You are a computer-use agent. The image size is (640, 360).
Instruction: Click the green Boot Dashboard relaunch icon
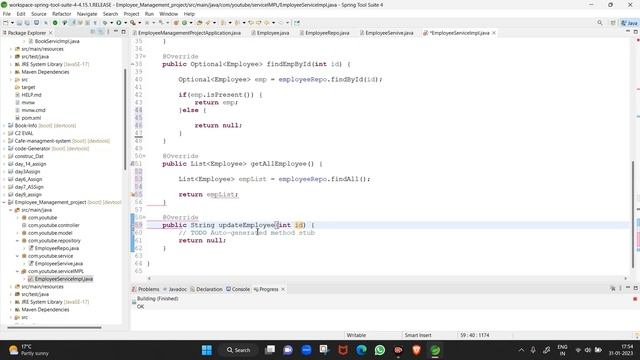click(x=55, y=22)
